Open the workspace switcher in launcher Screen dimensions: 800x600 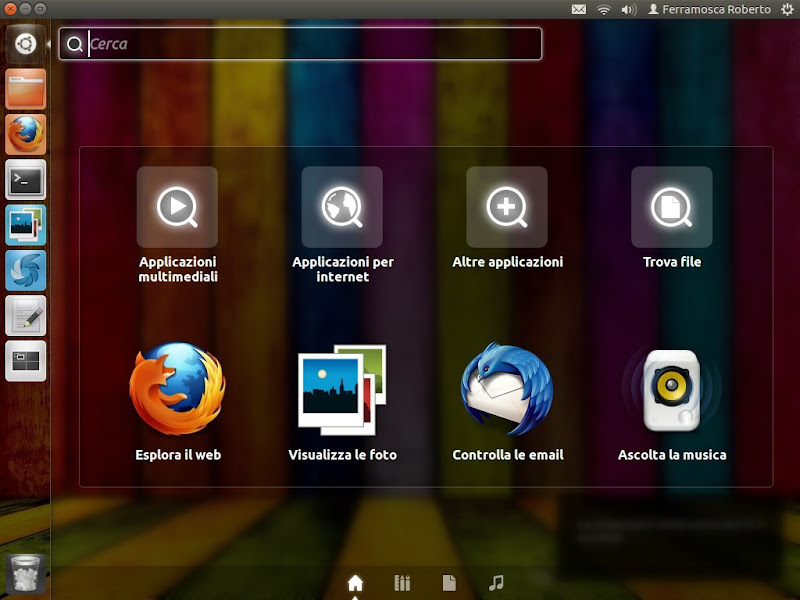tap(26, 361)
